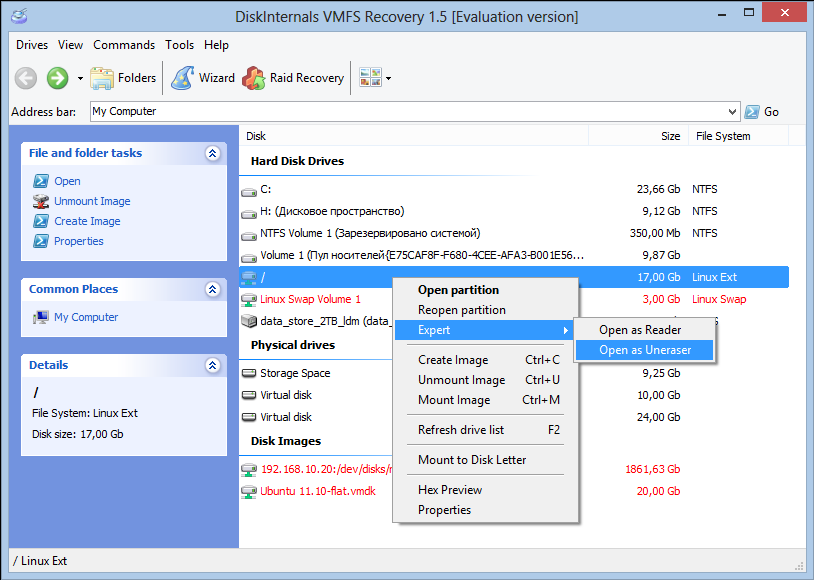
Task: Click the Go button label
Action: (x=771, y=112)
